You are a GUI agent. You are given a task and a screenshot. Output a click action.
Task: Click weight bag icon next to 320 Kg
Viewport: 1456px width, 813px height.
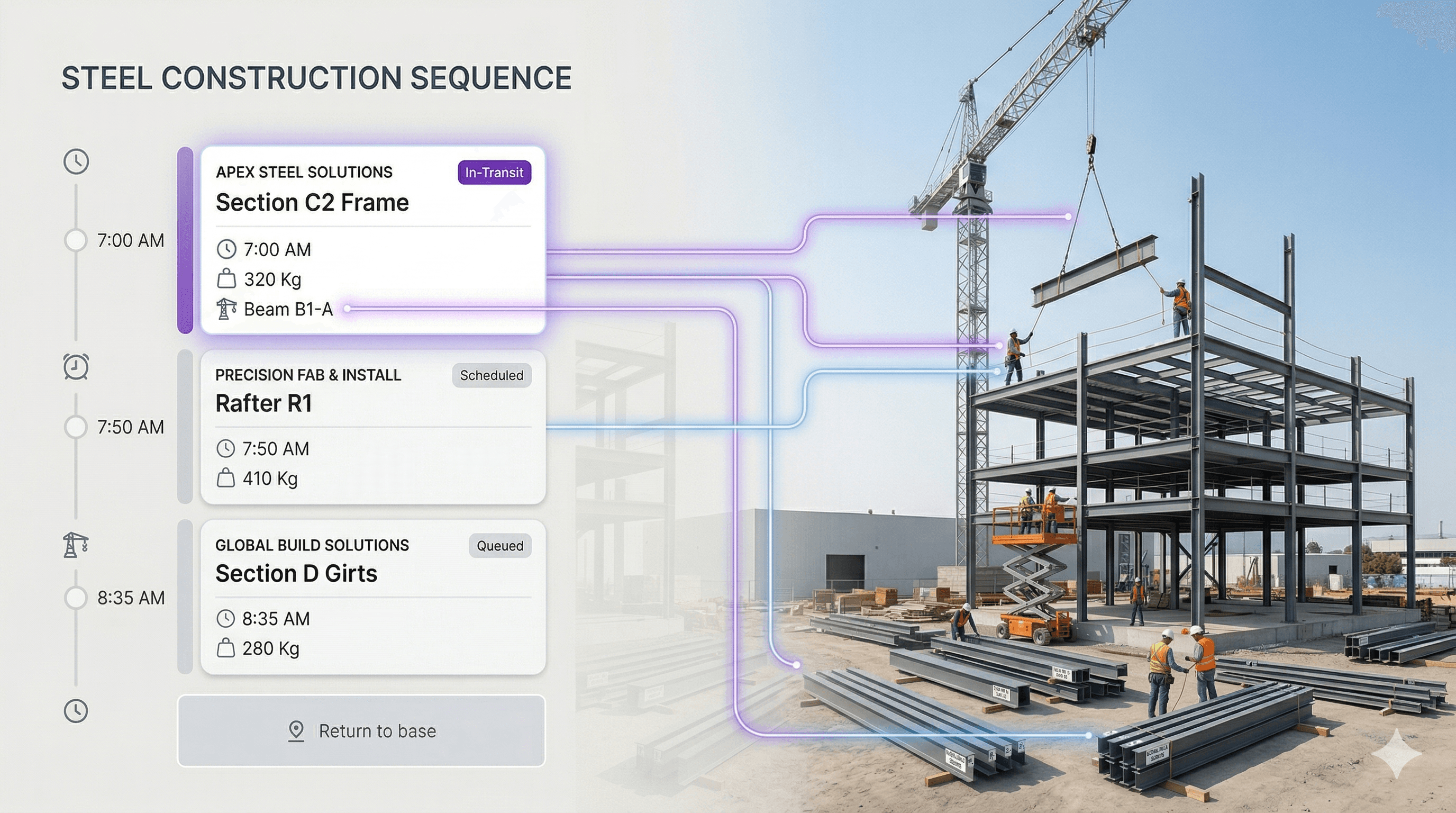(x=226, y=279)
